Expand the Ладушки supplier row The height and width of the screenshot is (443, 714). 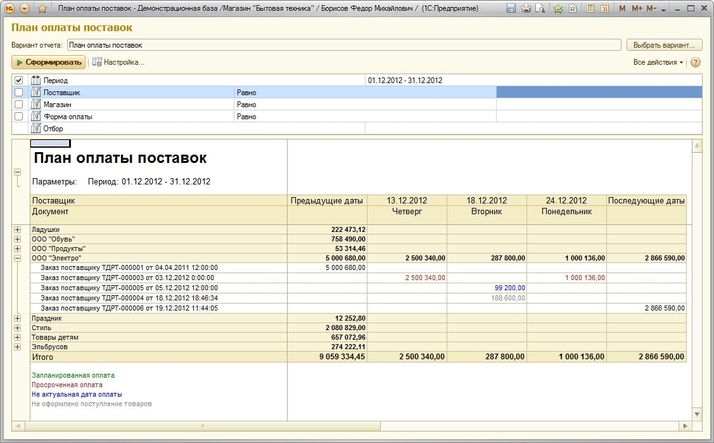(x=17, y=230)
